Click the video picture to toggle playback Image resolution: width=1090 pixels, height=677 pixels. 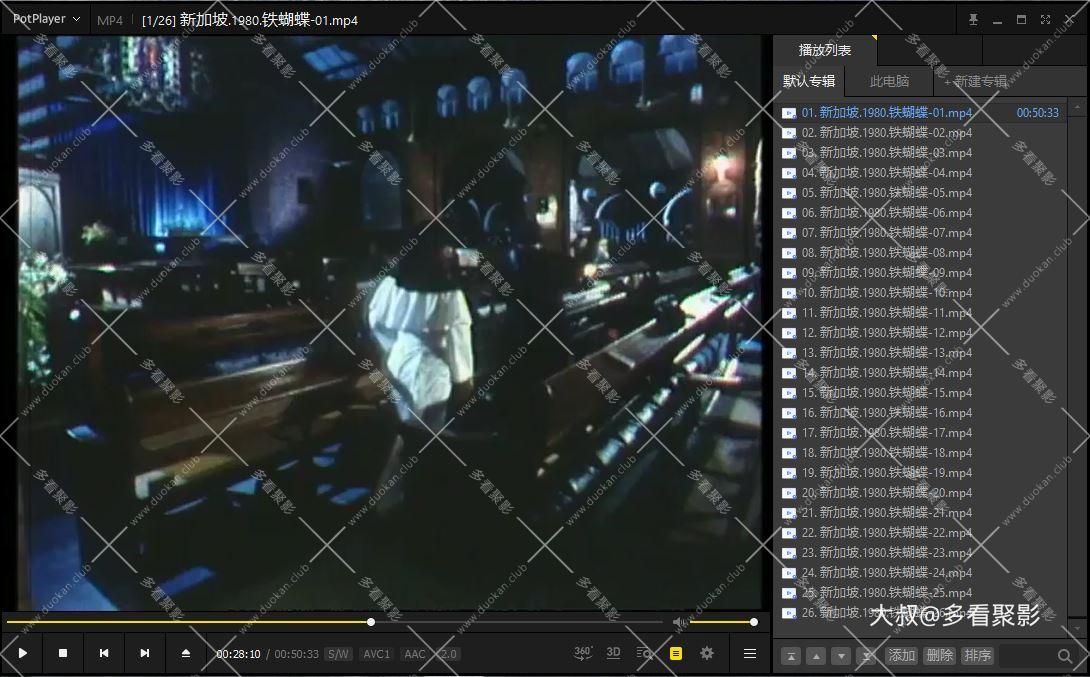pos(389,323)
